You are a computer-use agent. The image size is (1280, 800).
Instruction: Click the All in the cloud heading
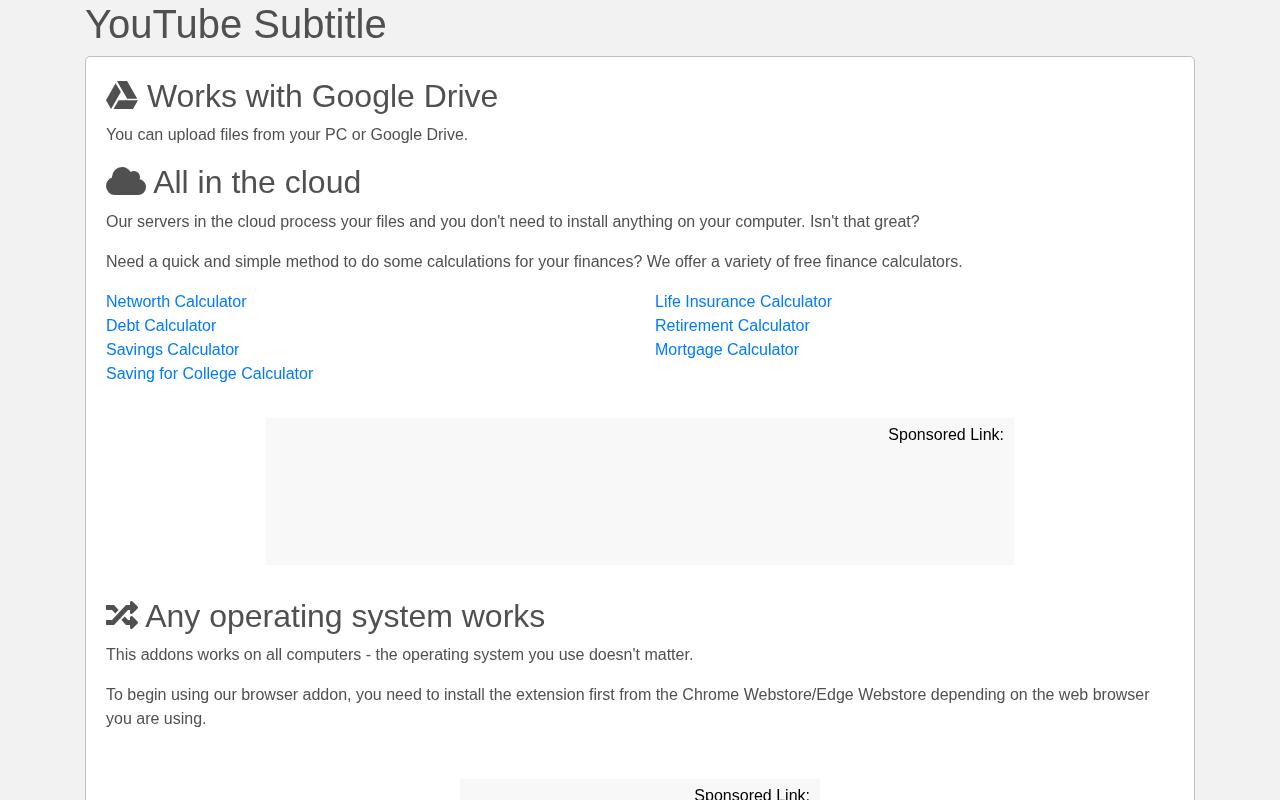257,182
